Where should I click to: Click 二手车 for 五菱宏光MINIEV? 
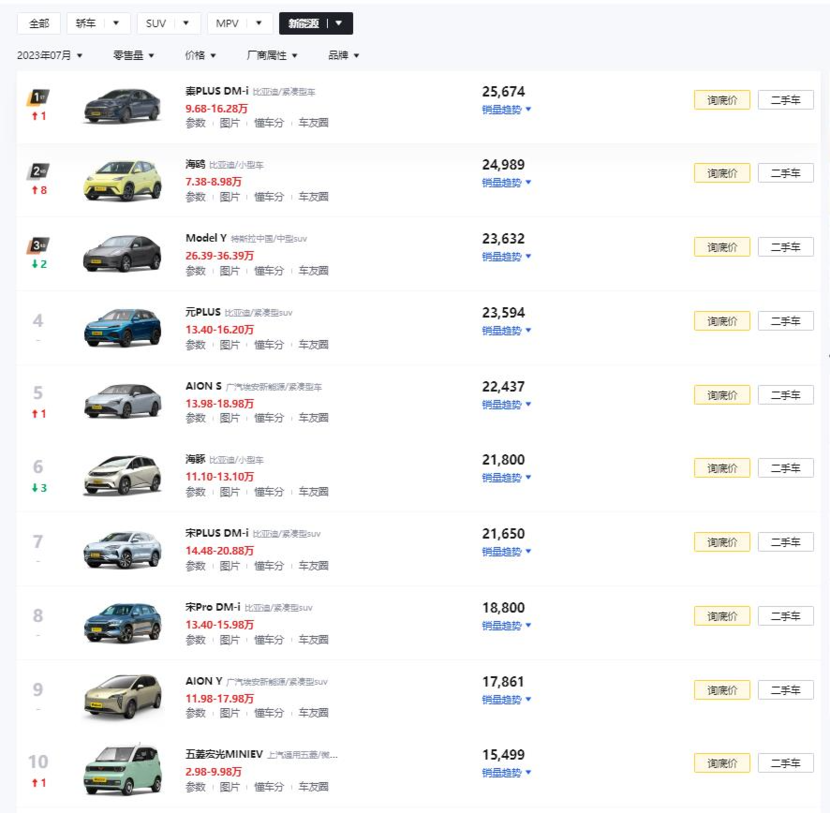click(786, 763)
